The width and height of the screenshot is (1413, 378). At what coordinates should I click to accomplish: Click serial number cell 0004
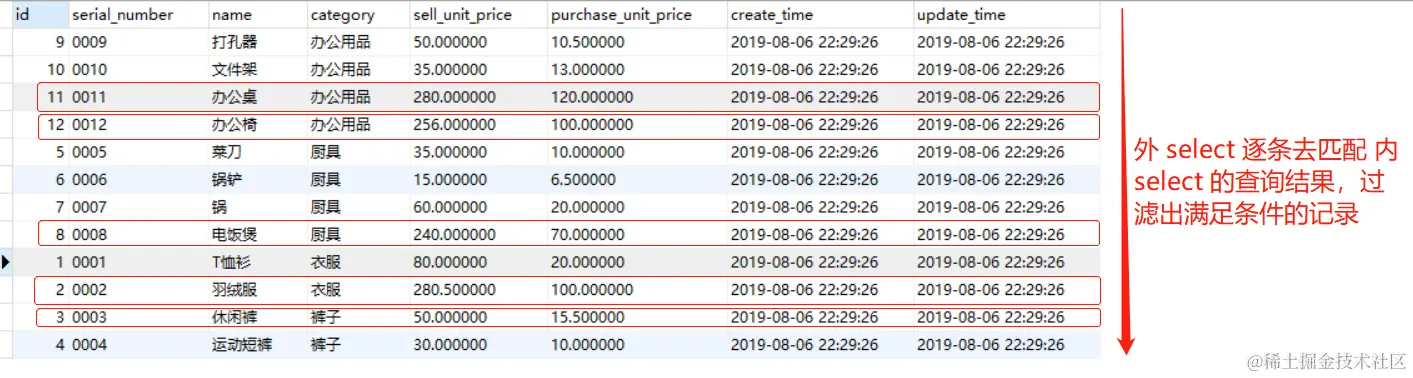click(138, 345)
